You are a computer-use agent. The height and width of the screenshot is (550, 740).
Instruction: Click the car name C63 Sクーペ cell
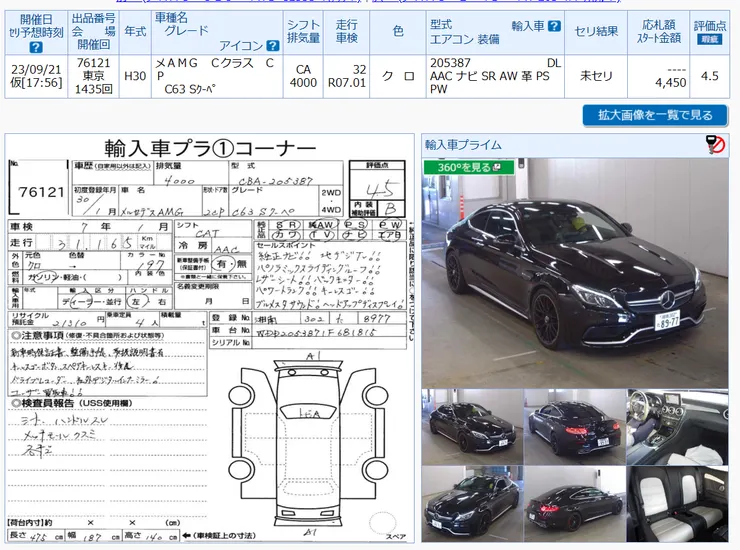pos(217,76)
